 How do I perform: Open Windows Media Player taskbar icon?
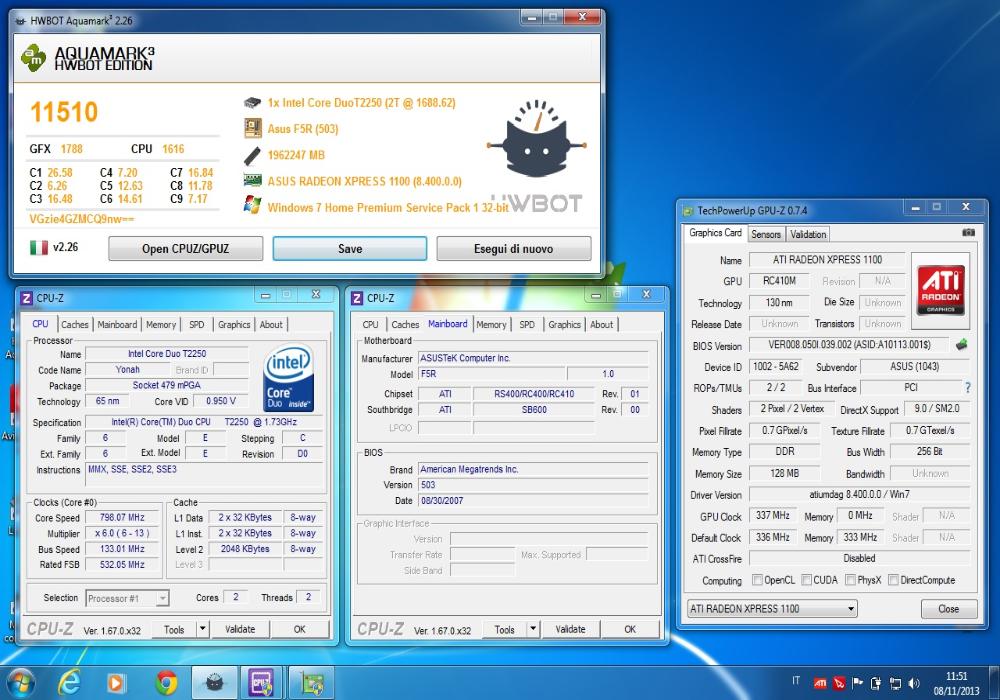(x=115, y=683)
